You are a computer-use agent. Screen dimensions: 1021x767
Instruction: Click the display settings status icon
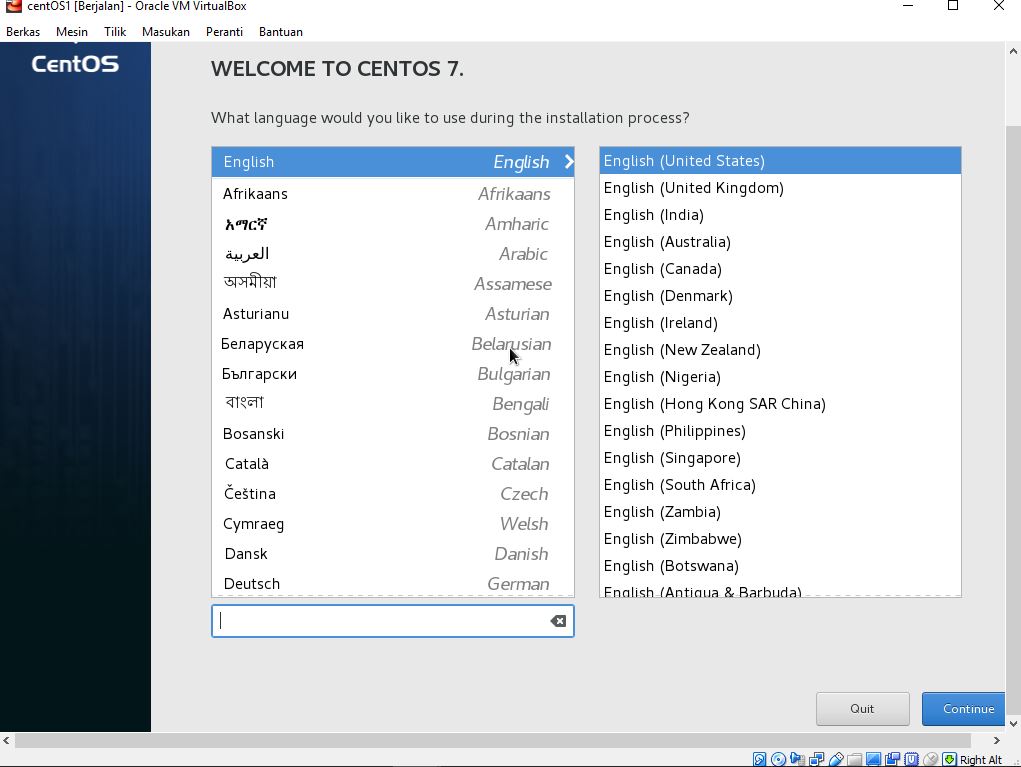click(x=874, y=759)
